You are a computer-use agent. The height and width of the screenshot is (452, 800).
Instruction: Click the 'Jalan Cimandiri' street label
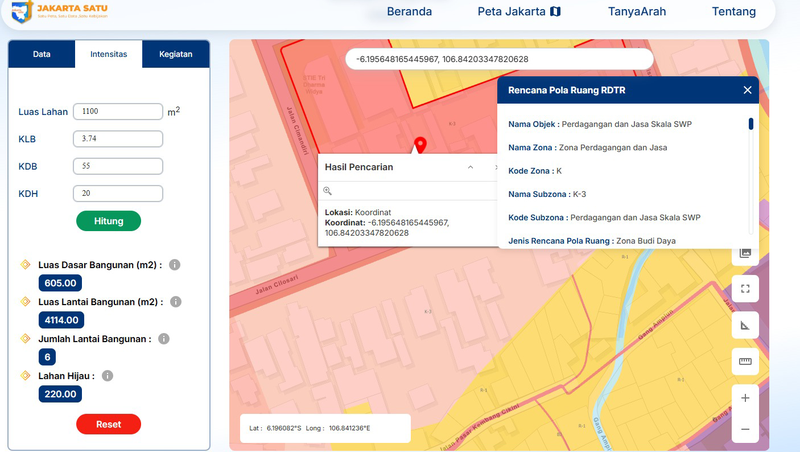296,131
